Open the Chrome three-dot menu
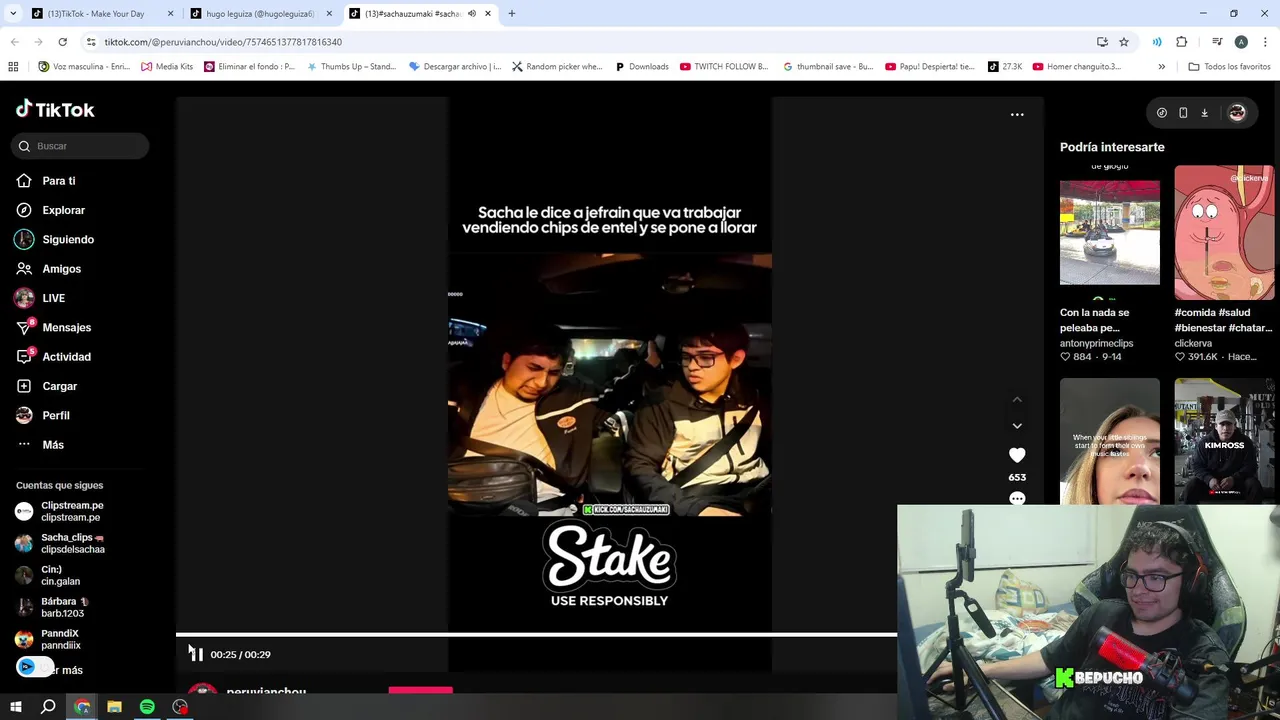 coord(1266,42)
